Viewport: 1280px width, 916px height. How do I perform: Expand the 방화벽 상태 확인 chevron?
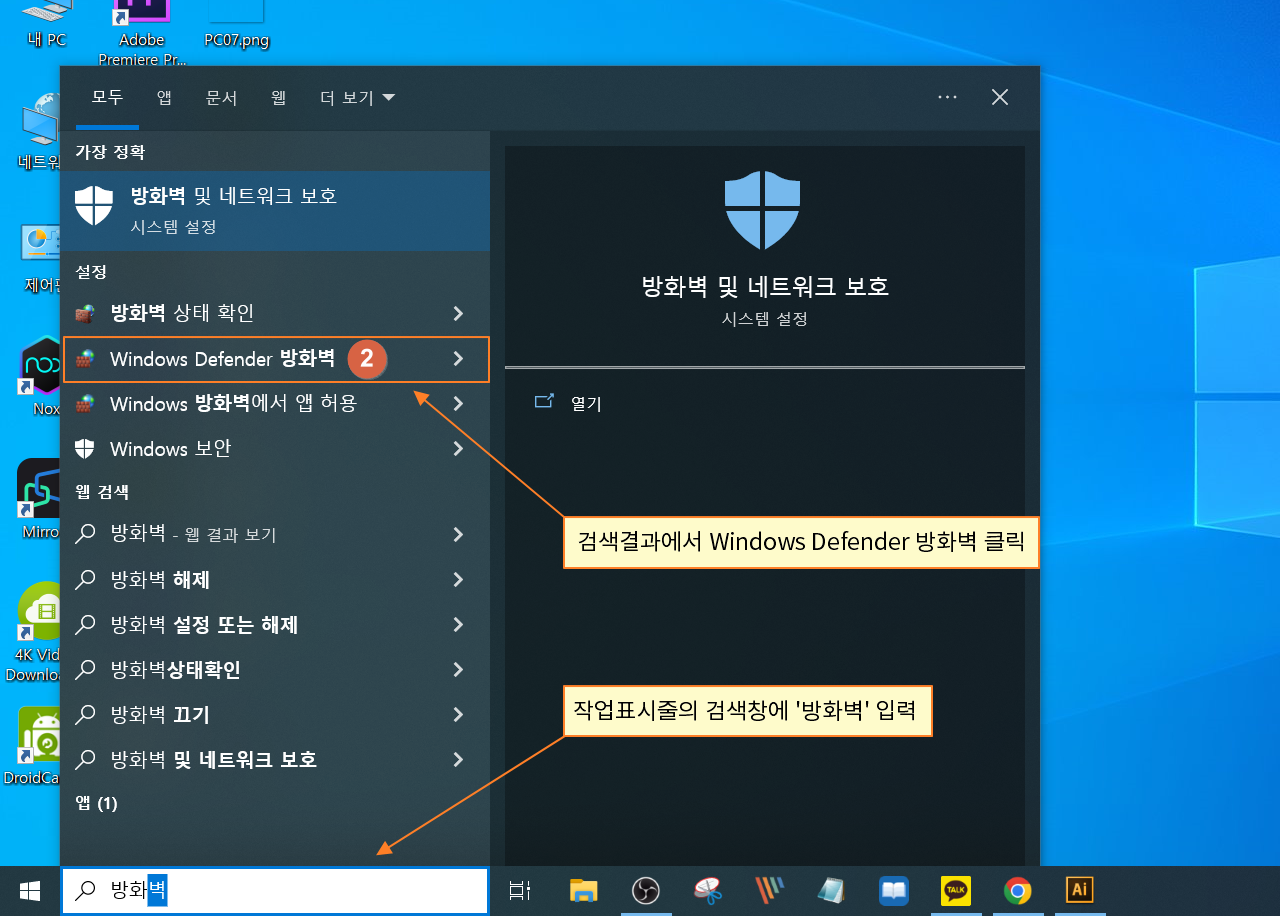(458, 314)
